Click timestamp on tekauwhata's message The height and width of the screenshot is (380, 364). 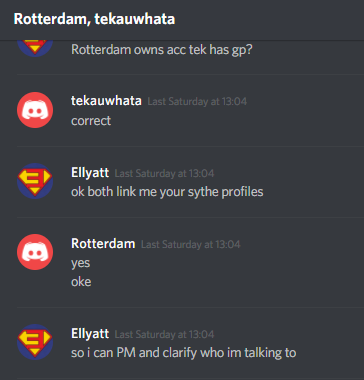coord(197,101)
